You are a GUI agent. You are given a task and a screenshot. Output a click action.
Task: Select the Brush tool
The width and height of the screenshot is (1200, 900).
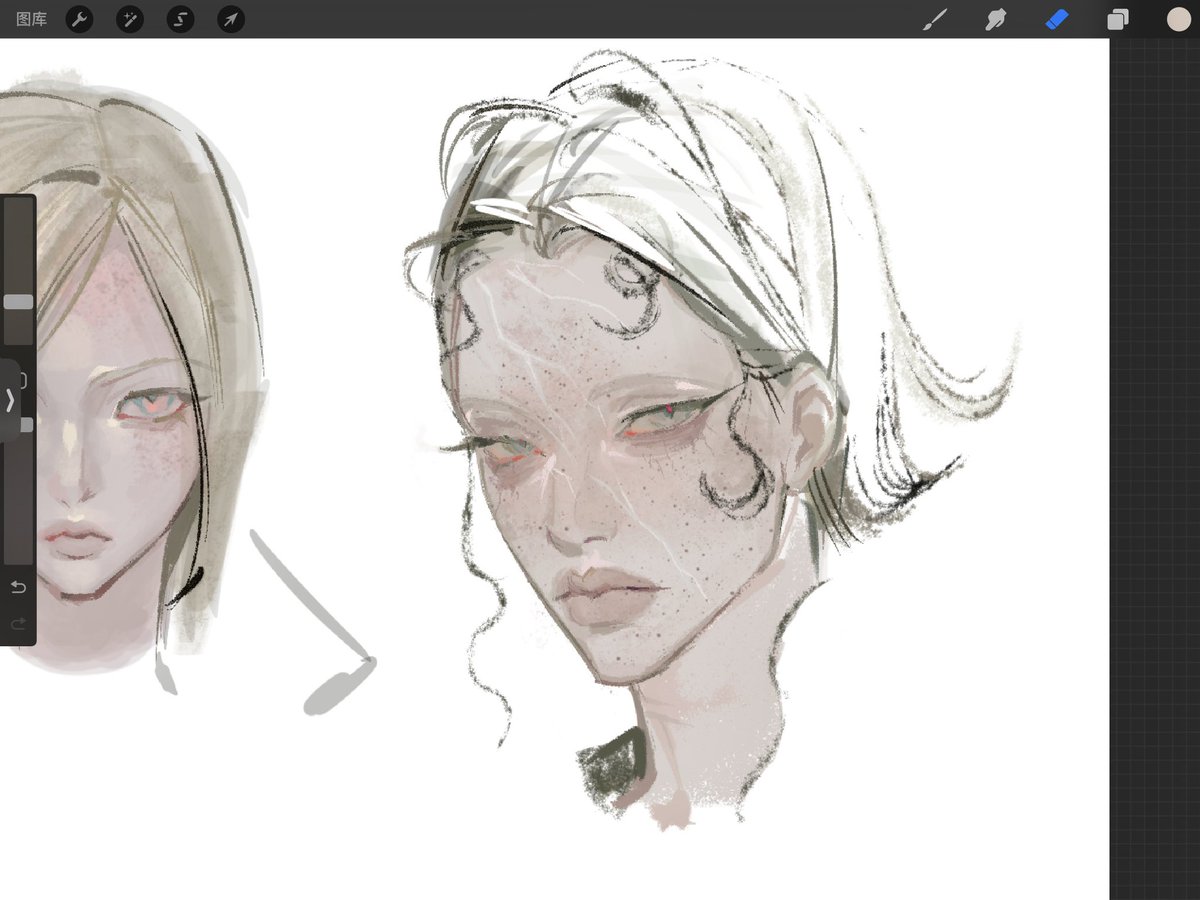pyautogui.click(x=934, y=19)
